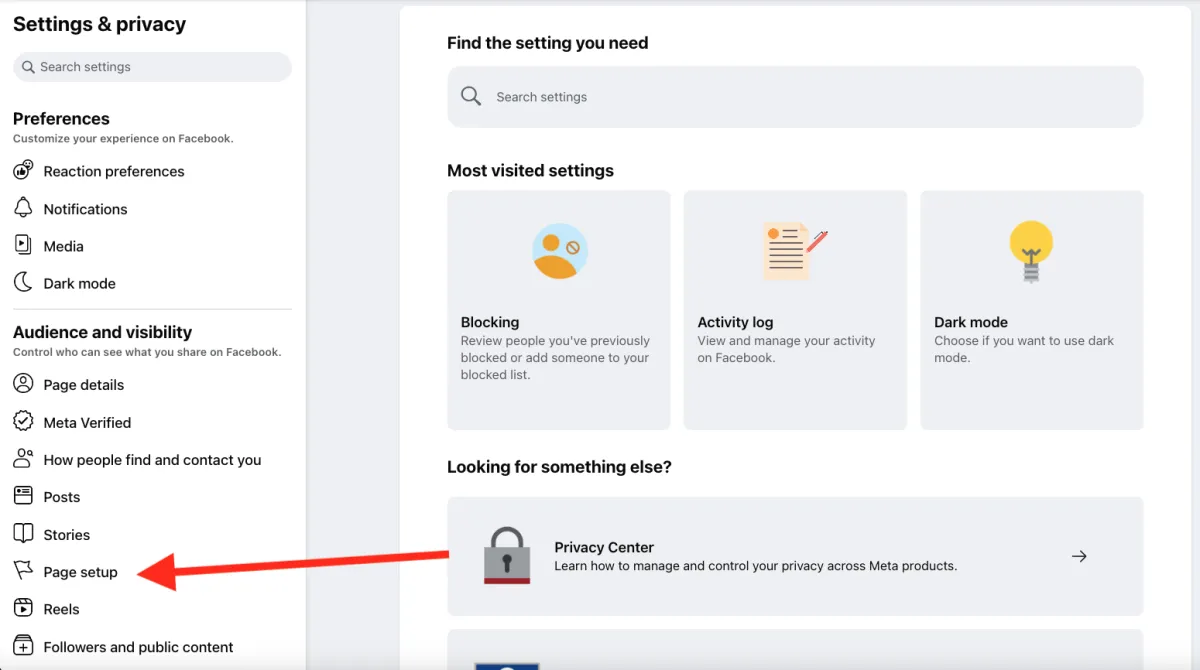Click 'Looking for something else?' heading
Image resolution: width=1200 pixels, height=670 pixels.
559,467
